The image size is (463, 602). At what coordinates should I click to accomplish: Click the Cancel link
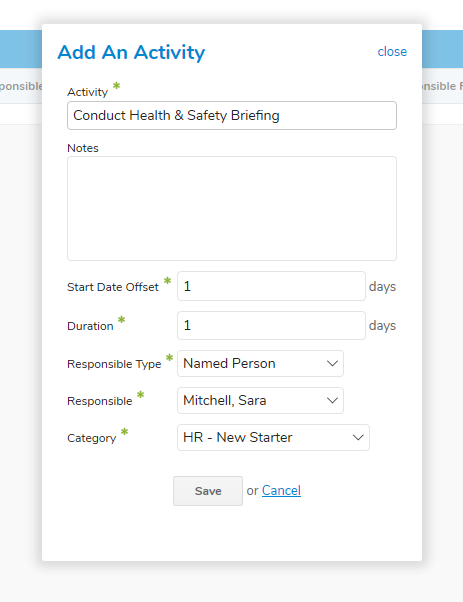pyautogui.click(x=281, y=490)
